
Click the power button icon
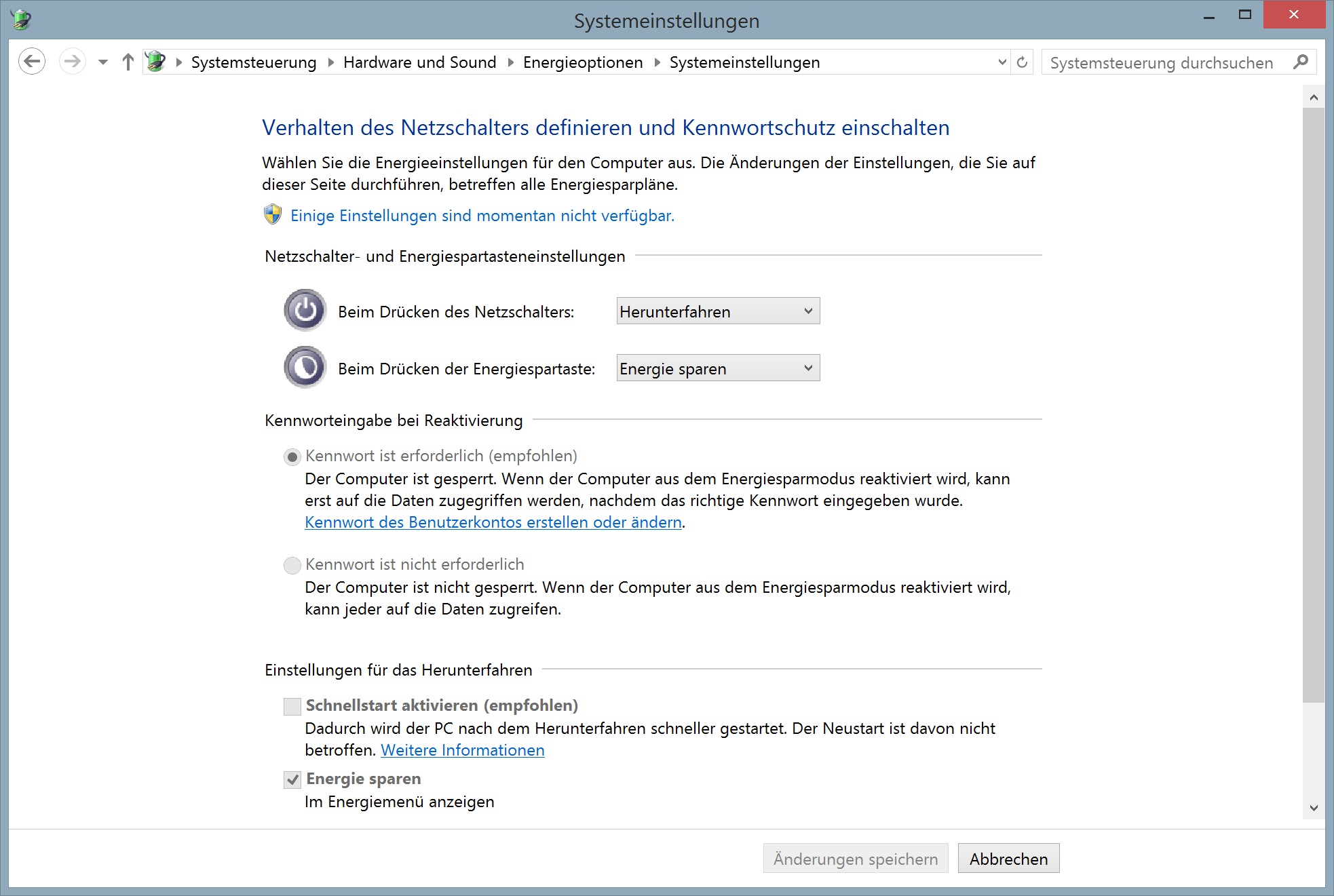click(x=305, y=311)
